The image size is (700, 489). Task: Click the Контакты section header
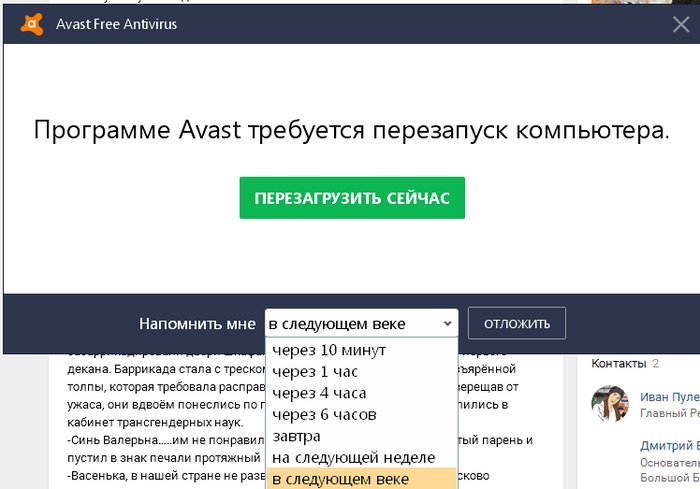[619, 363]
